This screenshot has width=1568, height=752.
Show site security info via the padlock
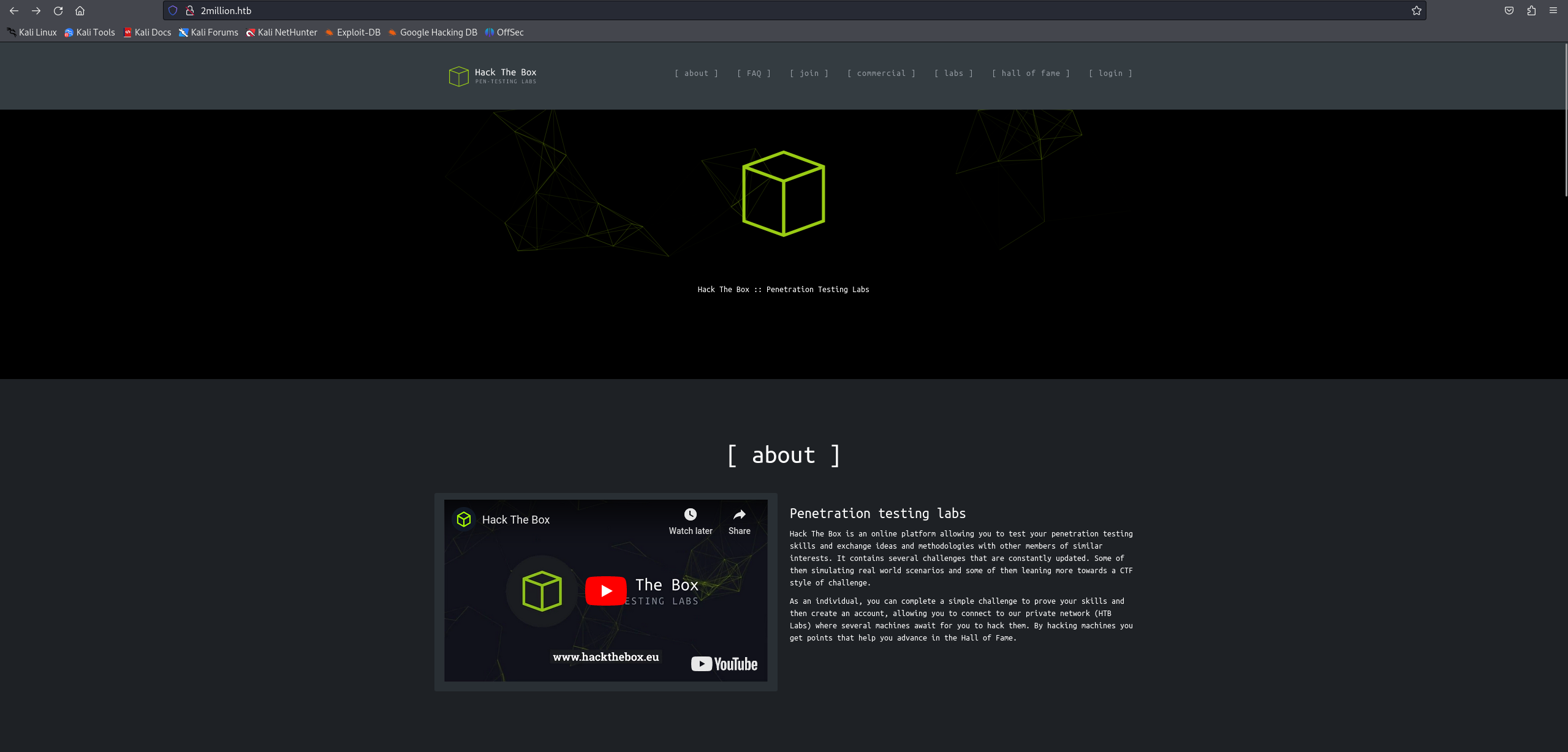[x=190, y=10]
